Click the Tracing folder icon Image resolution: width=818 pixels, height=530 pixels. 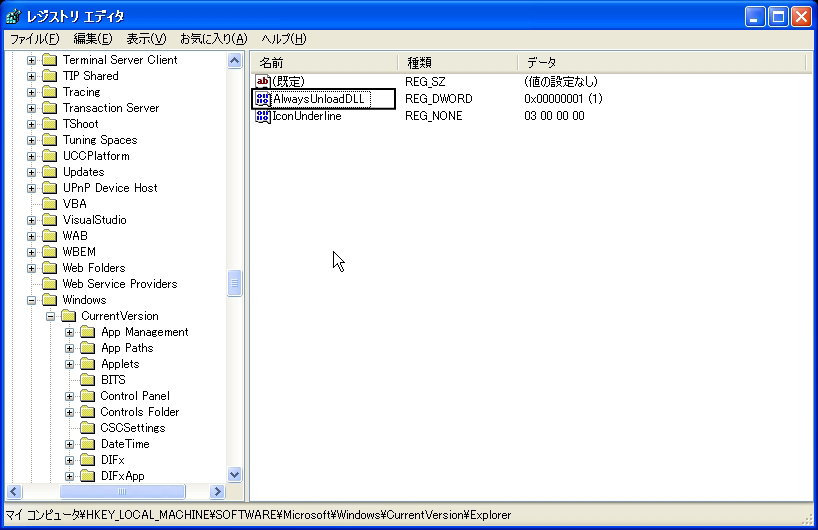(50, 92)
